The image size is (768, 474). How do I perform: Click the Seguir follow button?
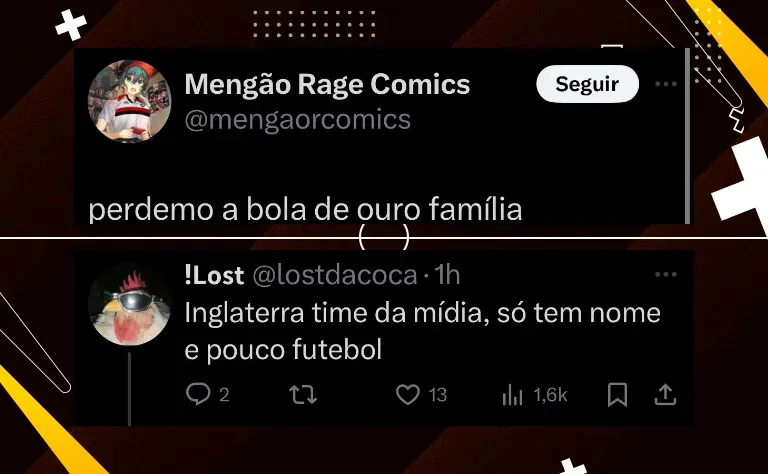click(587, 84)
